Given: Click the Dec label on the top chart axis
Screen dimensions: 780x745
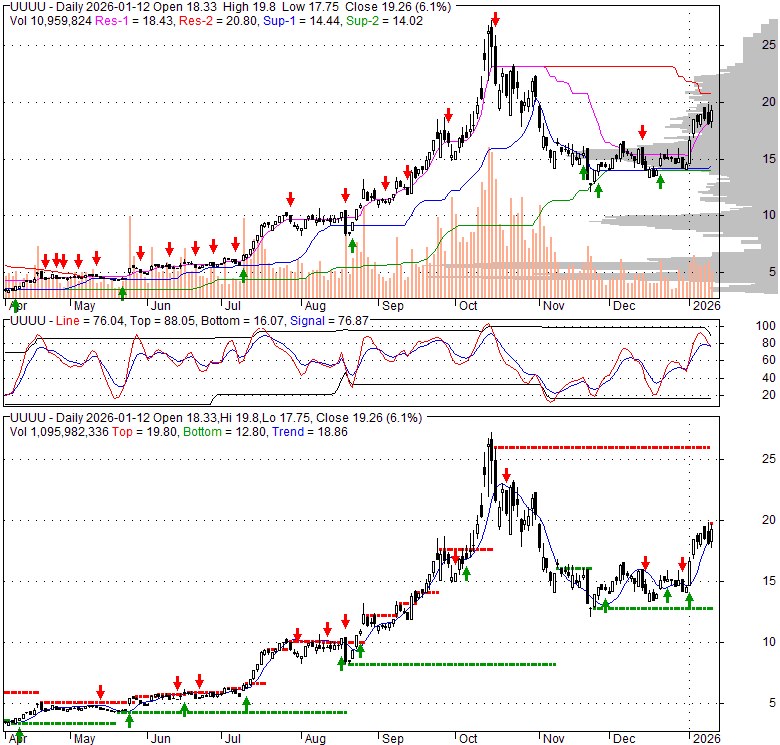Looking at the screenshot, I should click(624, 305).
